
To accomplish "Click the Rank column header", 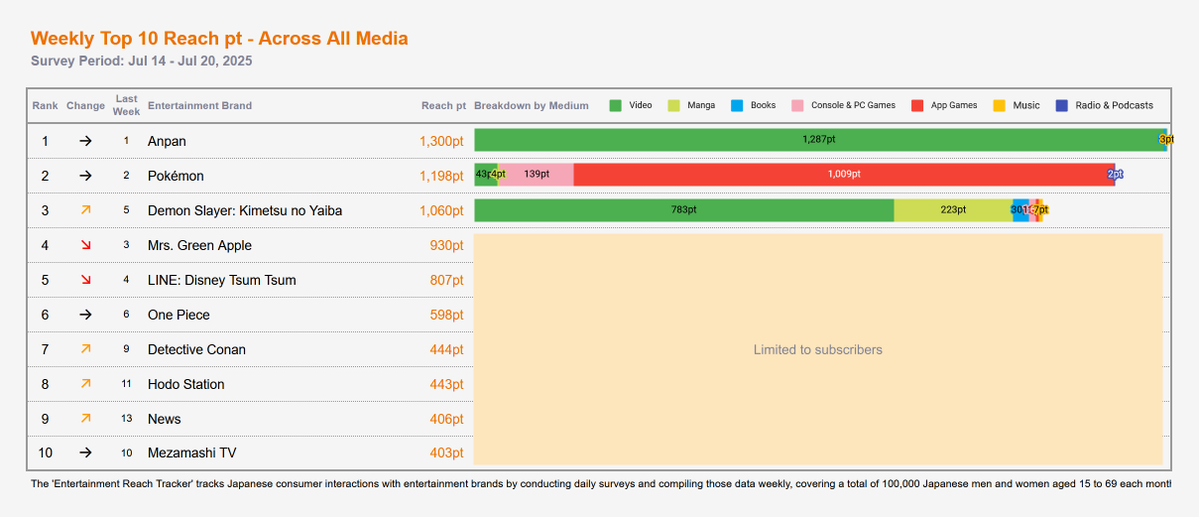I will point(45,106).
